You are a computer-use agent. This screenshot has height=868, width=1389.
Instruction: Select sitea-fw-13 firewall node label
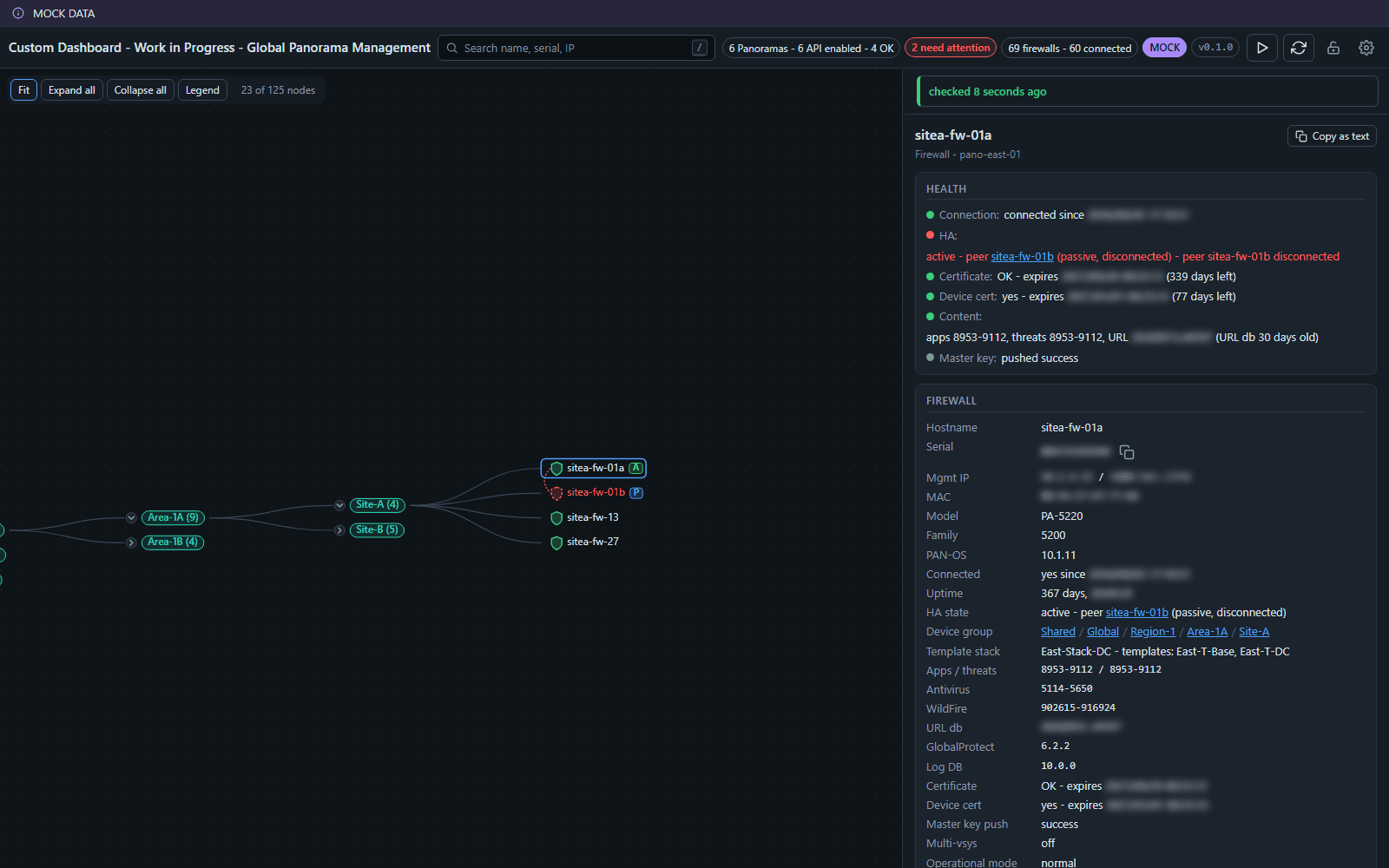(593, 517)
